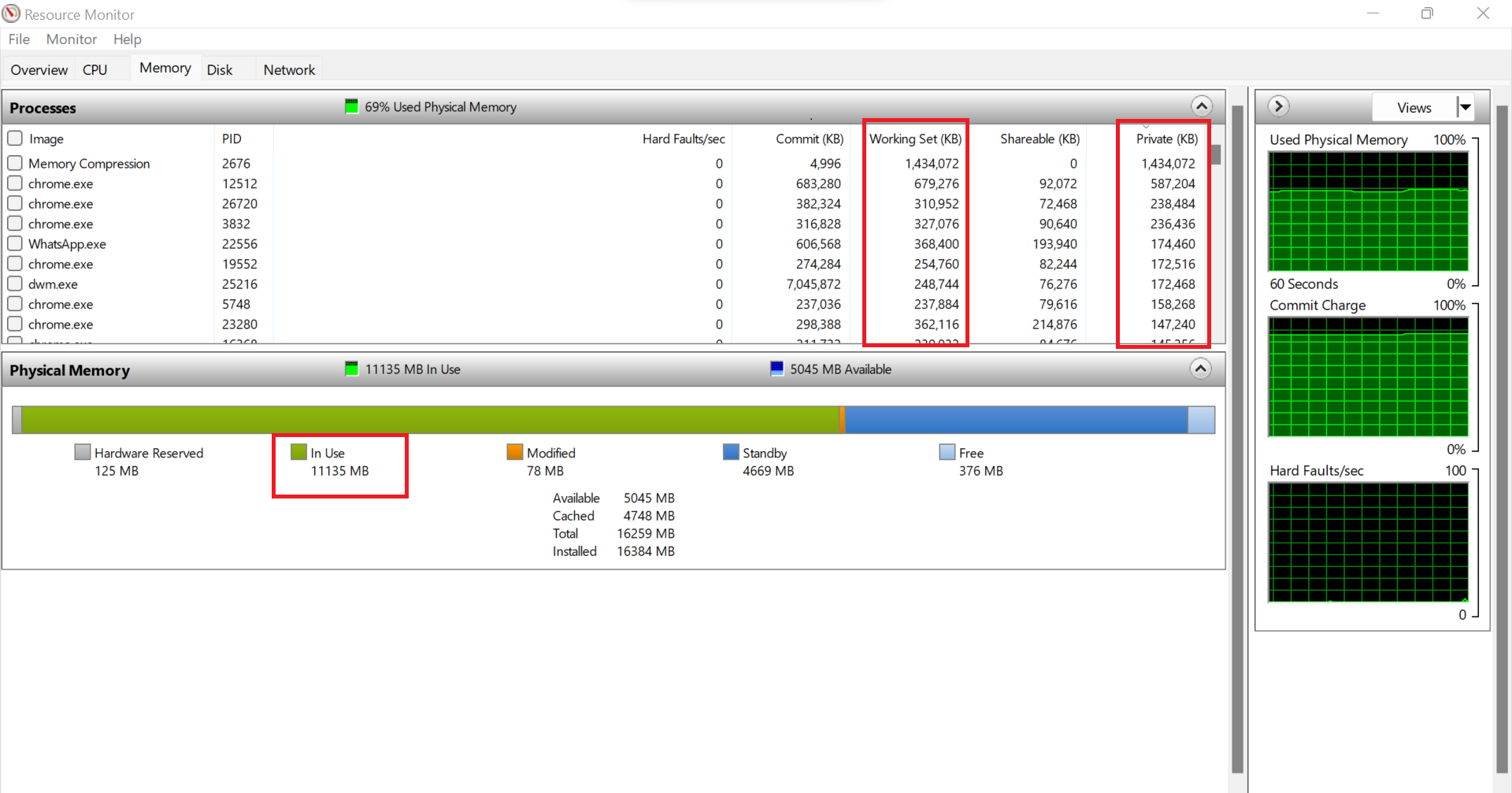Switch to the Disk tab
1512x793 pixels.
[220, 70]
